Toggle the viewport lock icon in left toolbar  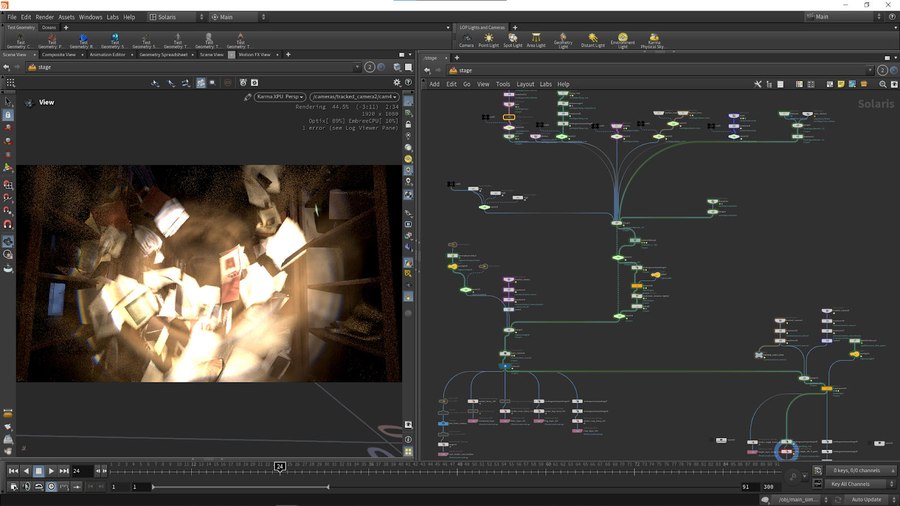pos(8,115)
